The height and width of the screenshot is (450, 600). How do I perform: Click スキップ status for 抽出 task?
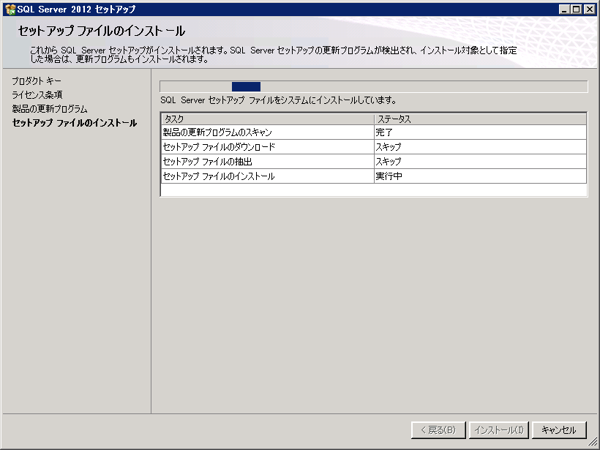click(480, 161)
